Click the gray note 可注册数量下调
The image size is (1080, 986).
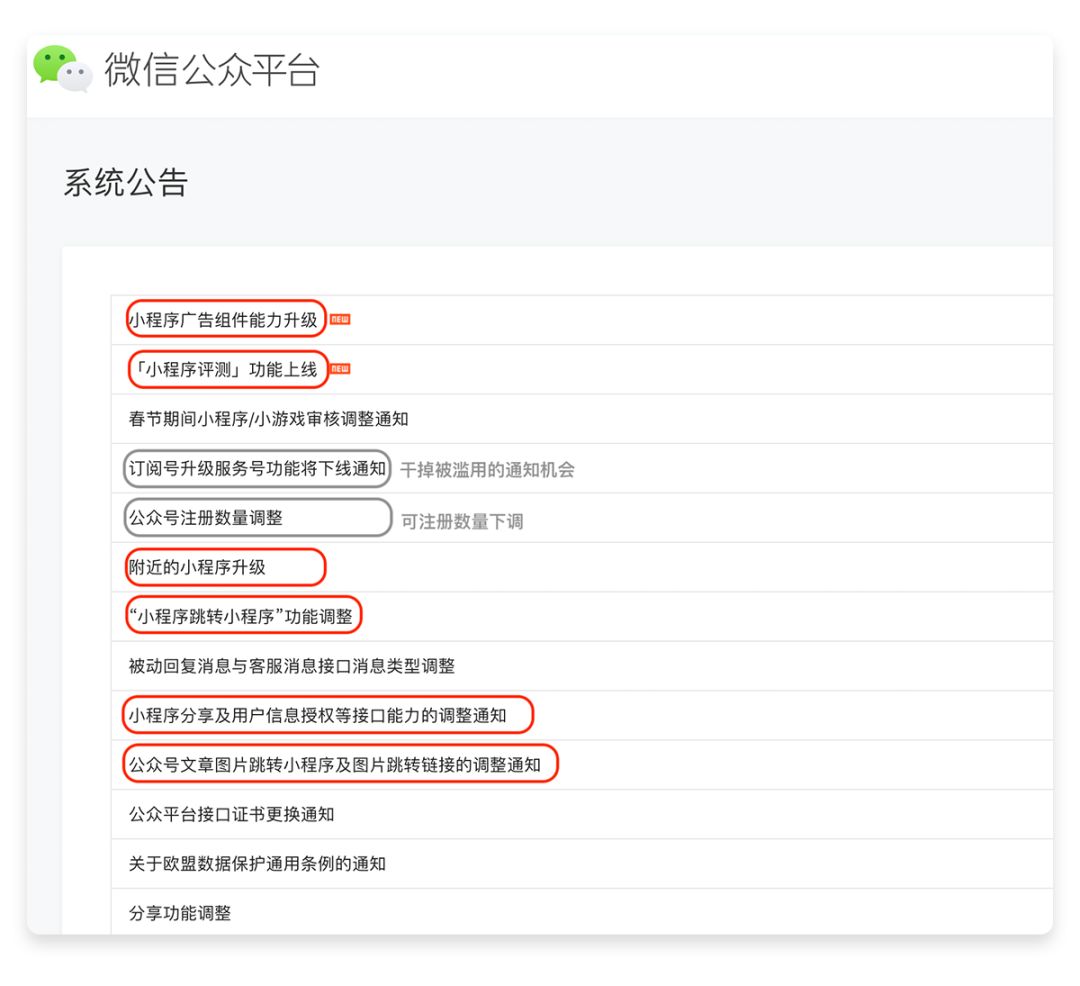coord(462,522)
